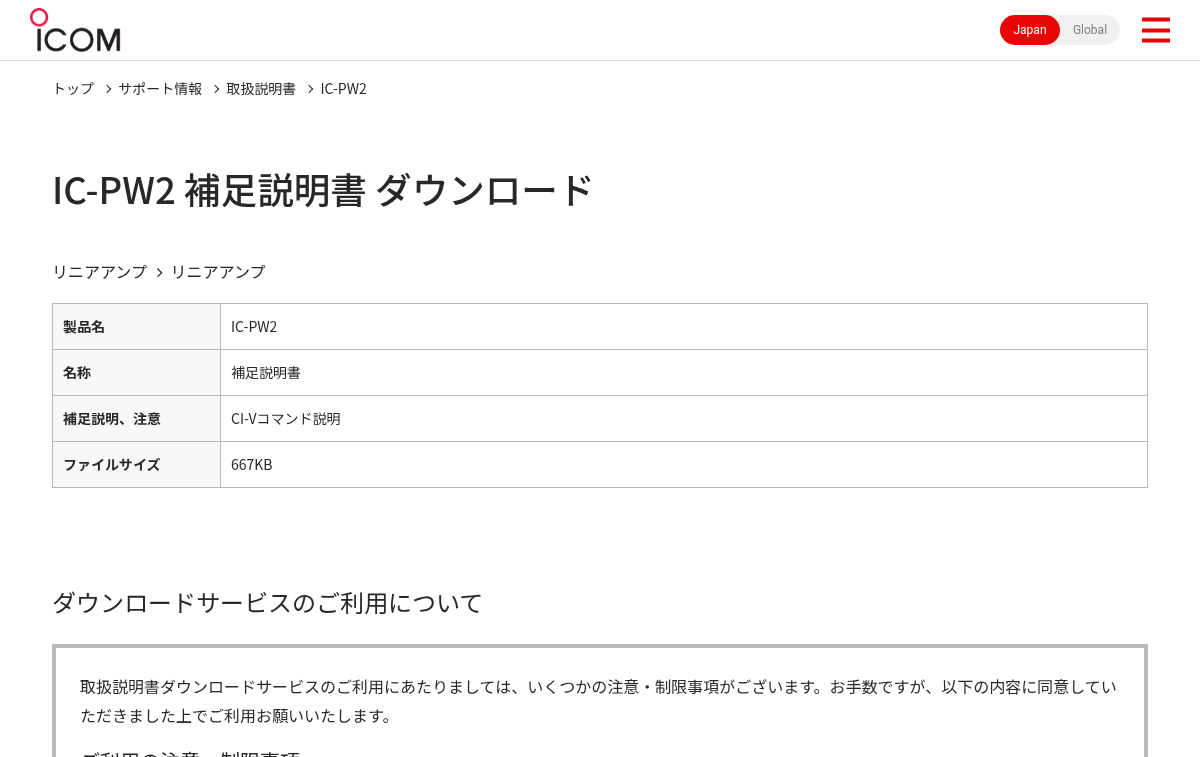Go to トップ breadcrumb link
The height and width of the screenshot is (757, 1200).
click(x=73, y=89)
